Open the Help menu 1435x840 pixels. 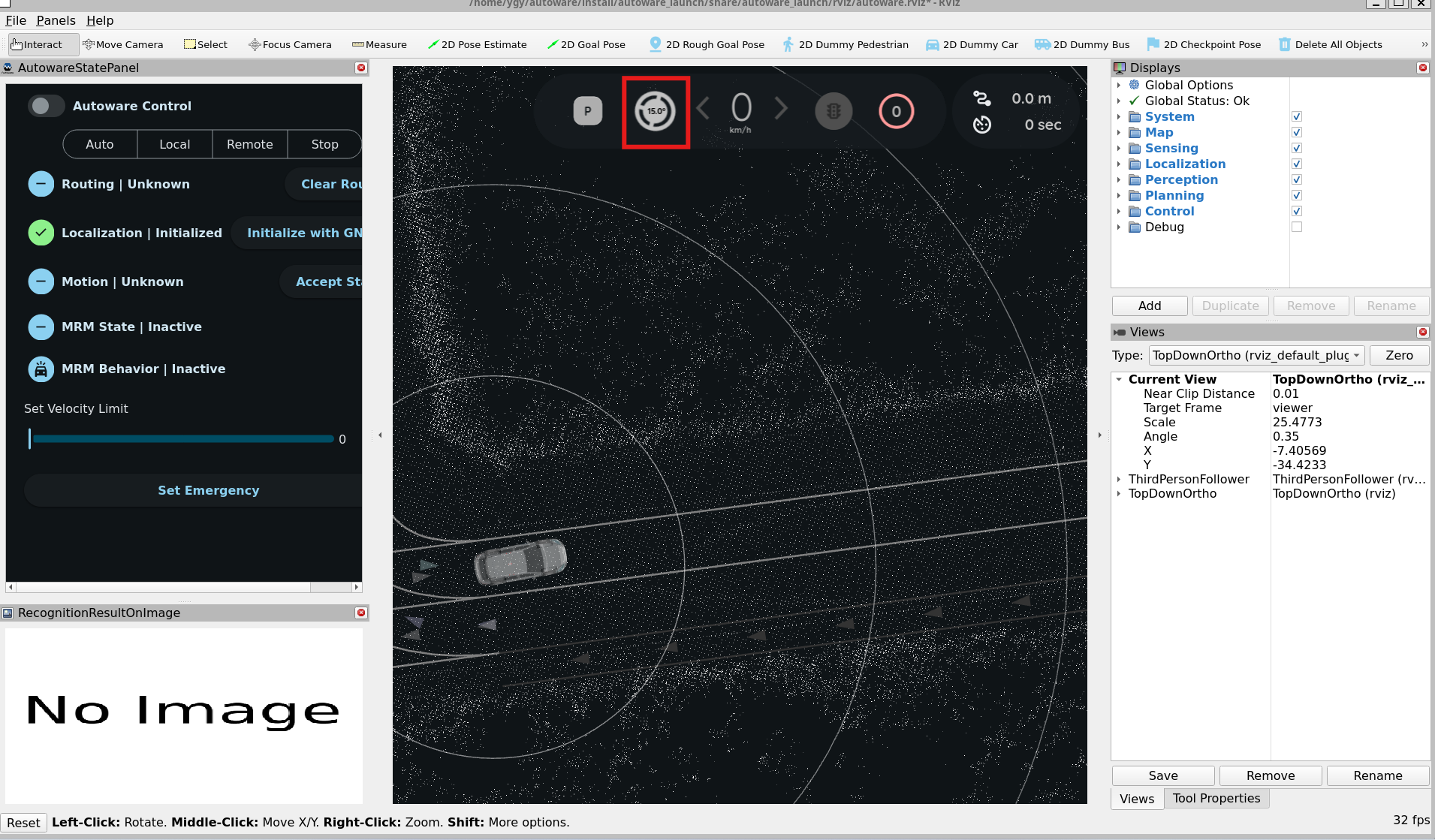tap(100, 20)
